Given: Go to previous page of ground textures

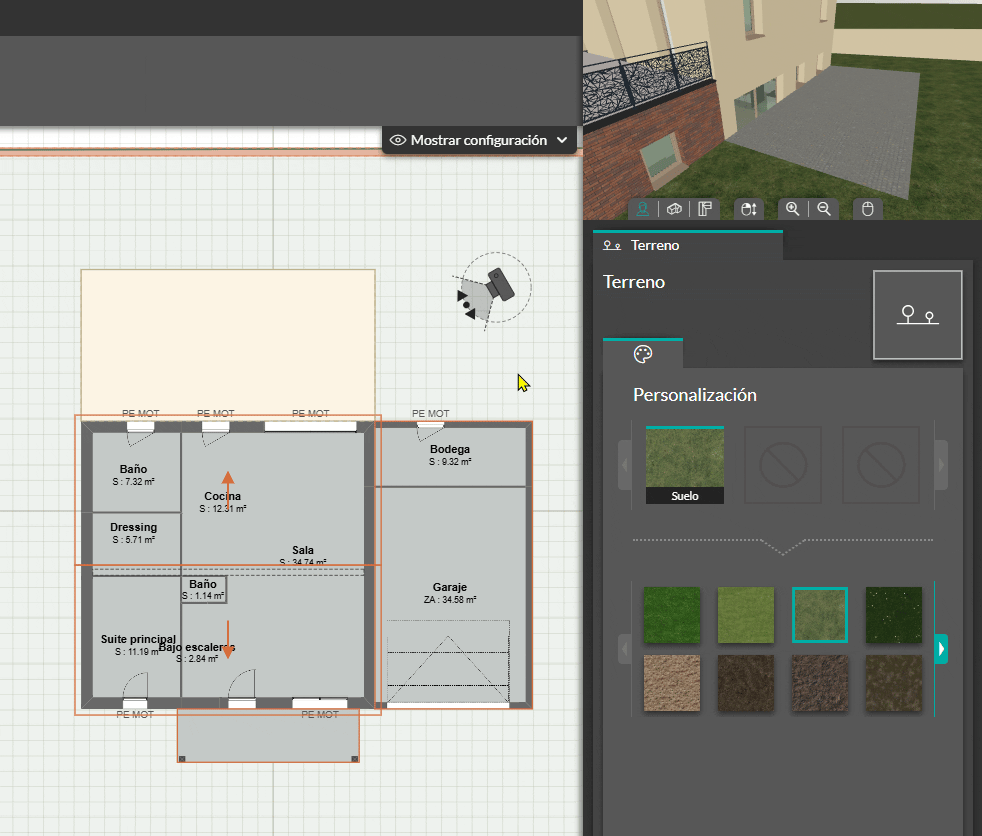Looking at the screenshot, I should [624, 649].
